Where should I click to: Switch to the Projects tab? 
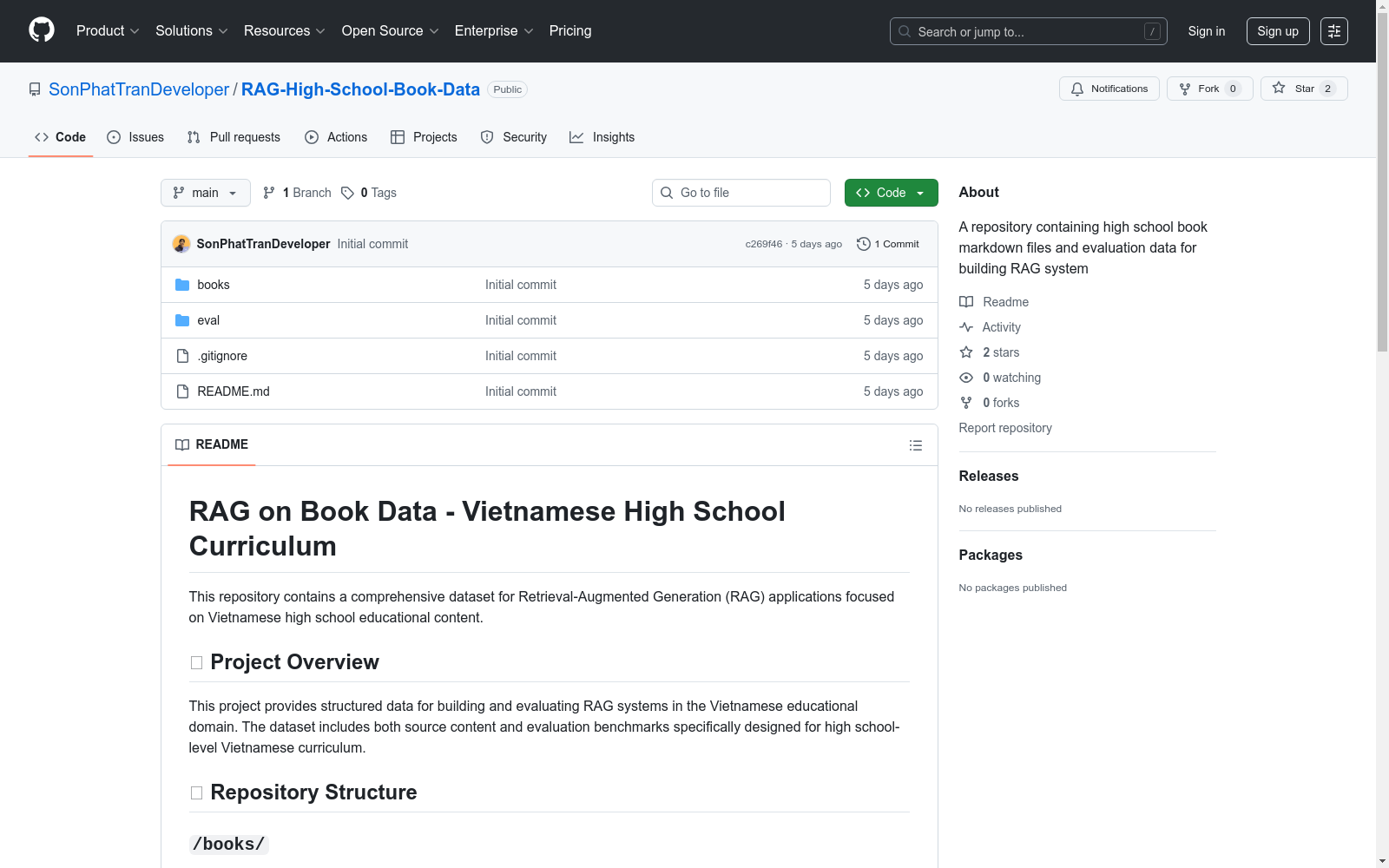tap(424, 137)
